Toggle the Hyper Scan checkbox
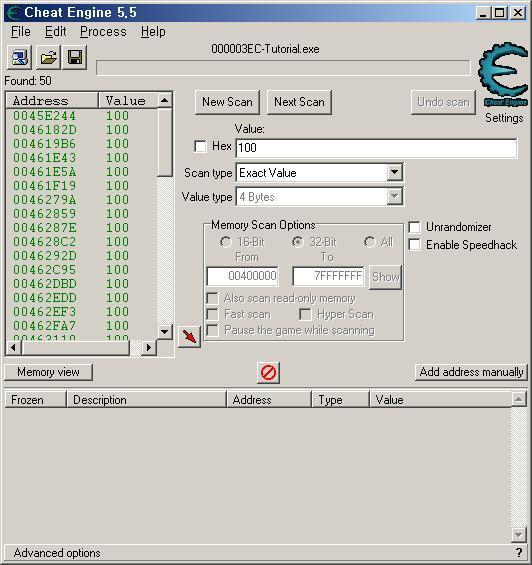532x565 pixels. [x=305, y=314]
